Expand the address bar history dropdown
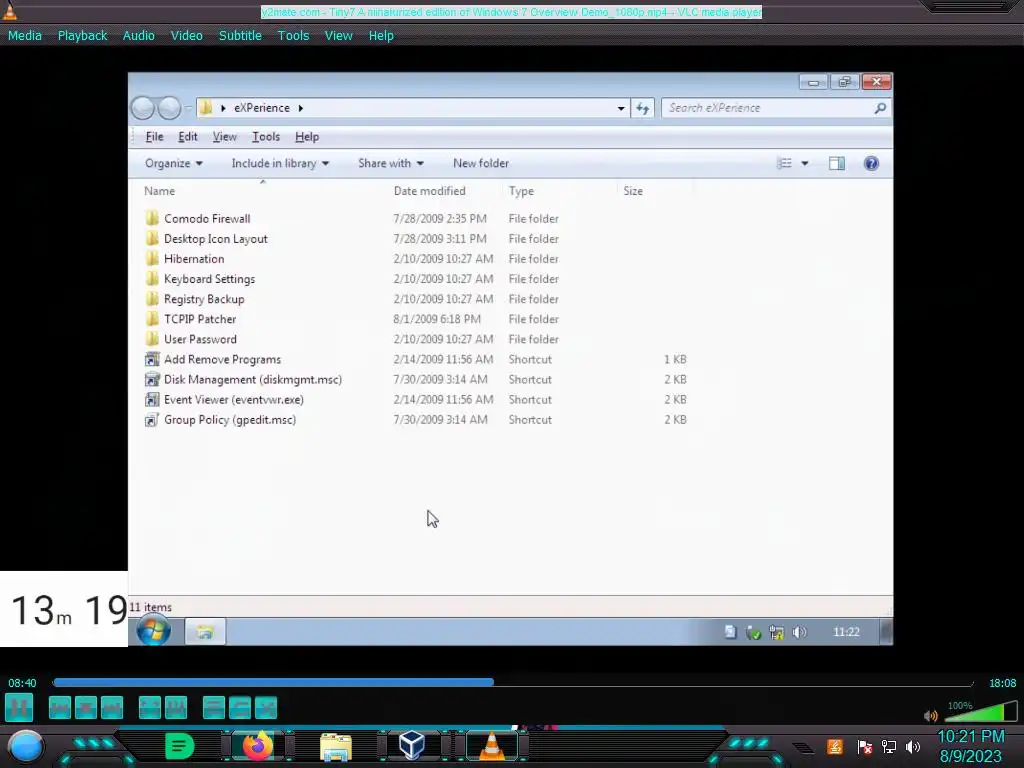1024x768 pixels. click(621, 108)
